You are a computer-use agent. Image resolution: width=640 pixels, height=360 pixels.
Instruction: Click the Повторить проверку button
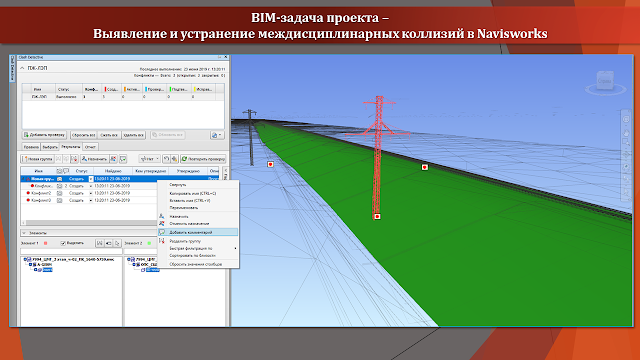(x=203, y=159)
